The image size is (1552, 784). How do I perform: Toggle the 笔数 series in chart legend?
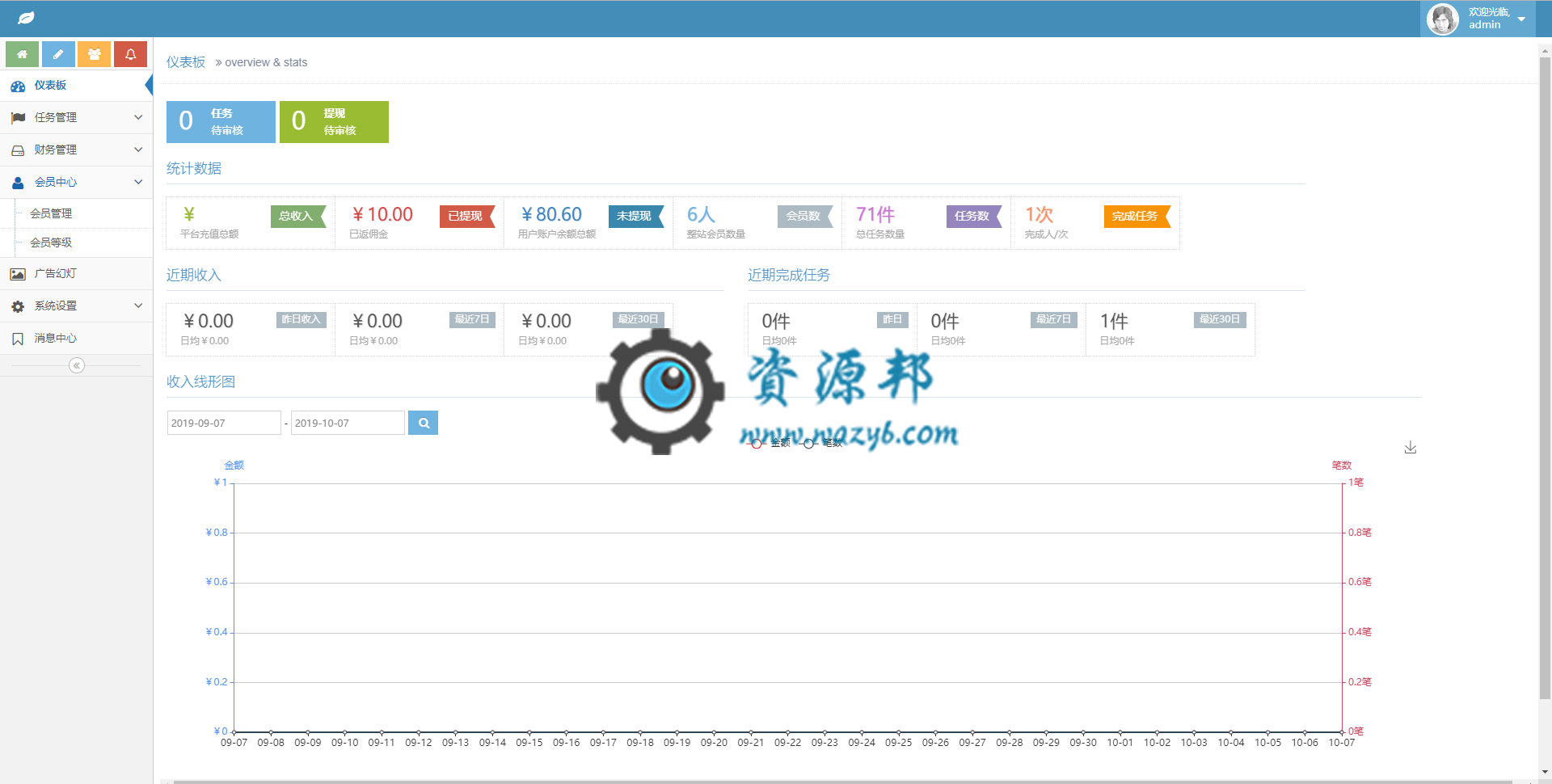822,443
